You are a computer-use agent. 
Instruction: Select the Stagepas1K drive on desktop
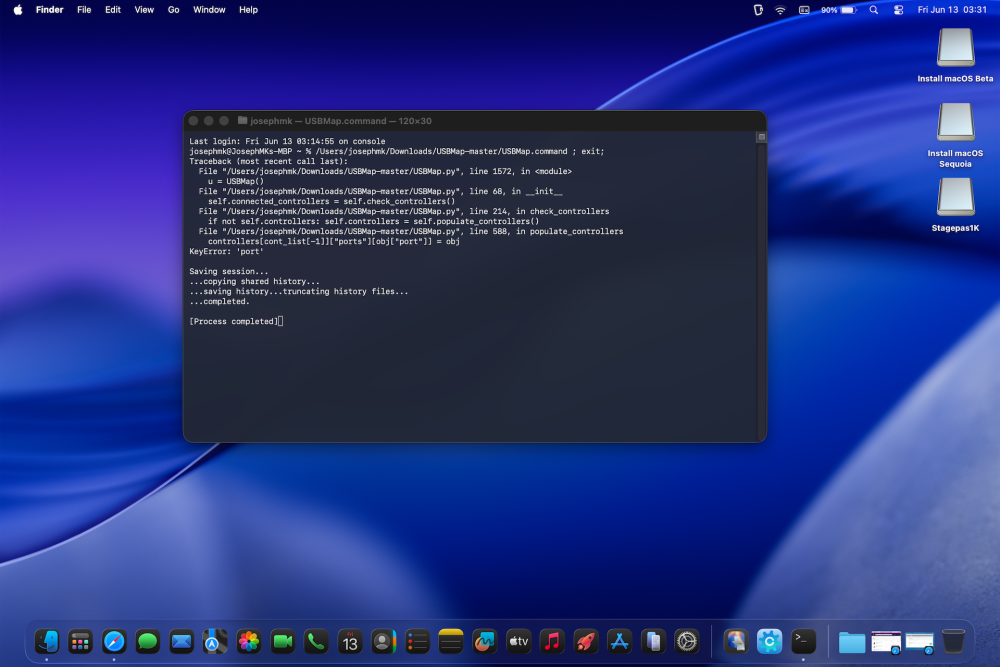click(955, 205)
